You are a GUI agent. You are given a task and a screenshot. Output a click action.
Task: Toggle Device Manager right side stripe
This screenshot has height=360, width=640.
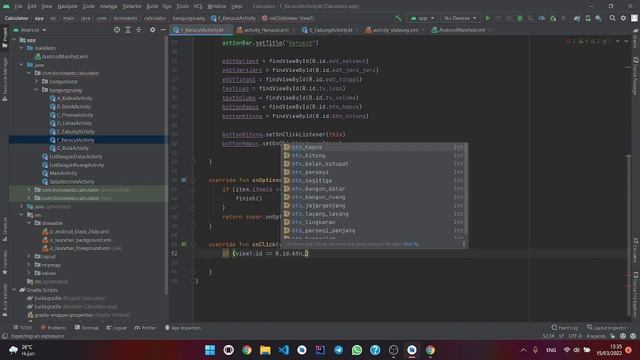pyautogui.click(x=636, y=76)
